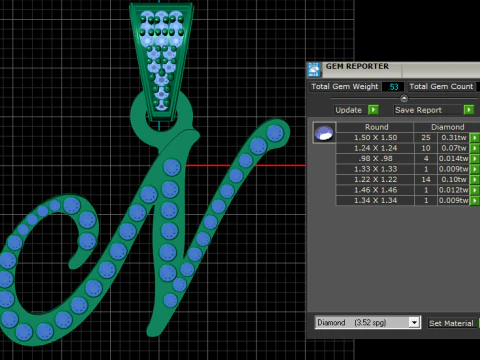Select the round gem shape thumbnail

pyautogui.click(x=324, y=133)
